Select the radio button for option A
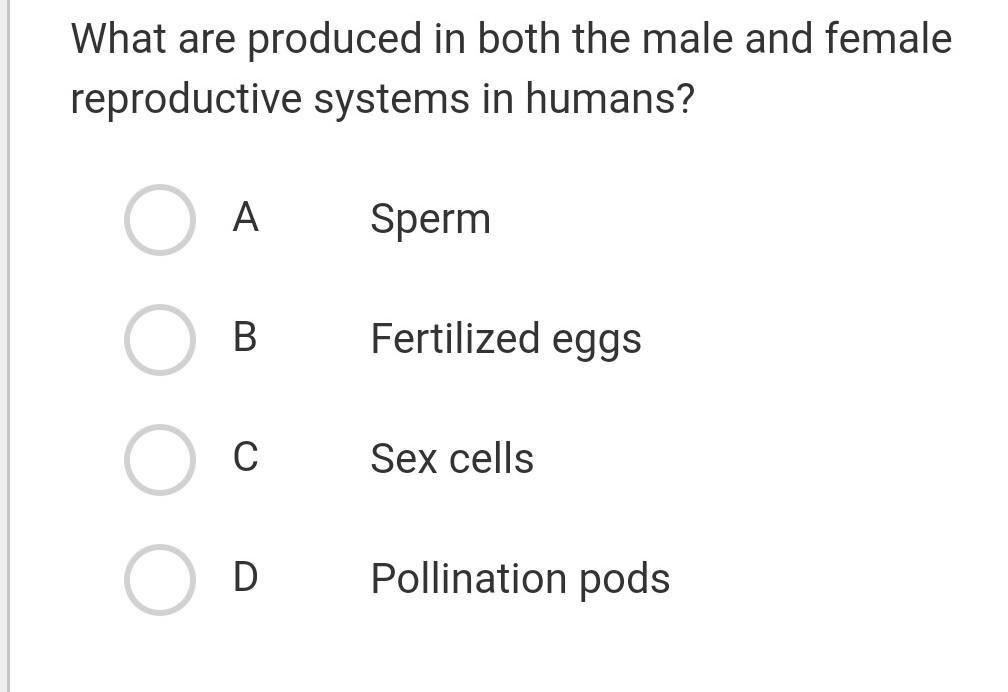 coord(159,220)
